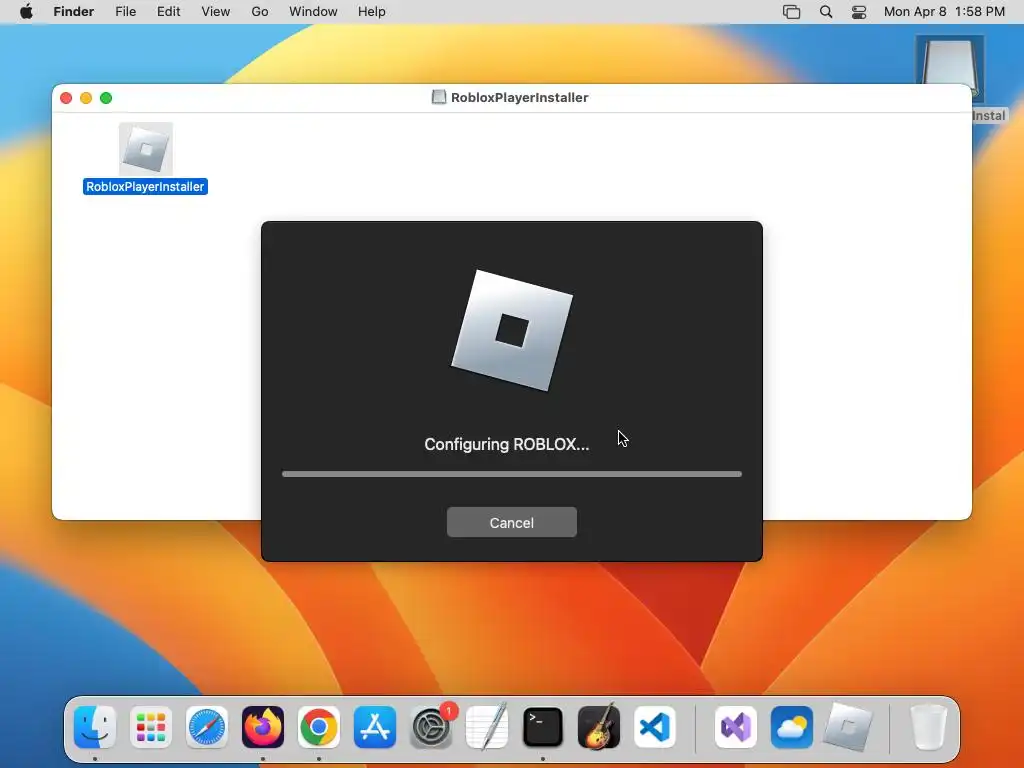Click the Roblox installer icon in the Dock
The height and width of the screenshot is (768, 1024).
pos(848,727)
